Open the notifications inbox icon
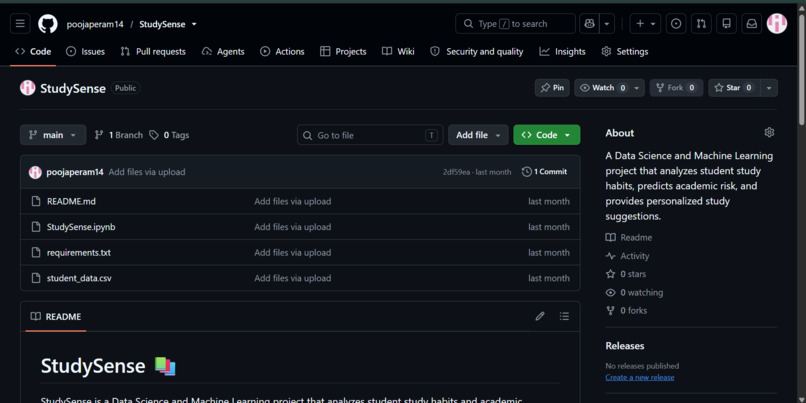Viewport: 806px width, 403px height. 752,24
